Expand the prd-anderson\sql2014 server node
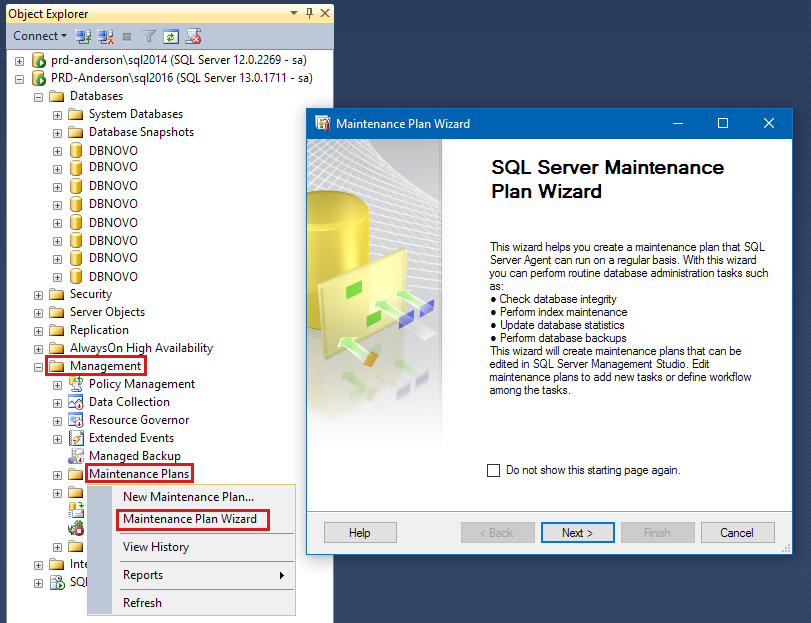Screen dimensions: 811x623 click(20, 62)
